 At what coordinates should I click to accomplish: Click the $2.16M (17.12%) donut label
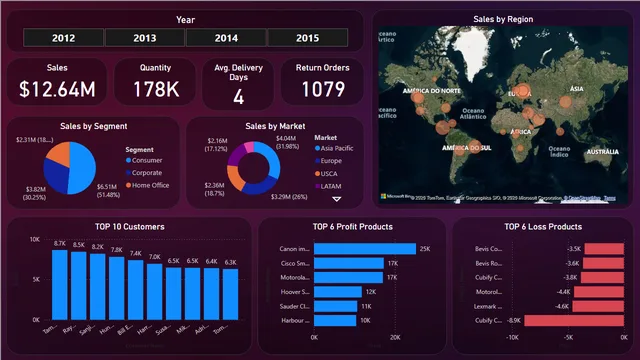pos(216,145)
